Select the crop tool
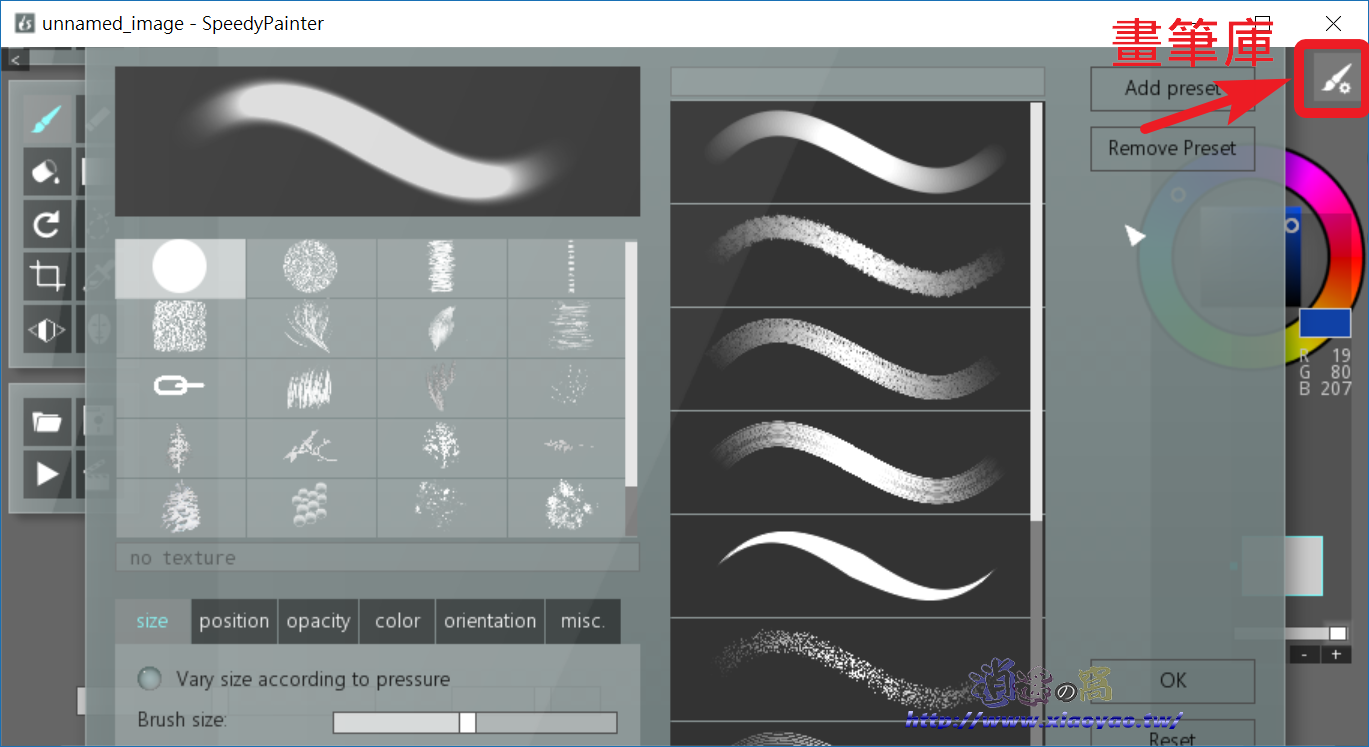The width and height of the screenshot is (1369, 747). pos(46,275)
